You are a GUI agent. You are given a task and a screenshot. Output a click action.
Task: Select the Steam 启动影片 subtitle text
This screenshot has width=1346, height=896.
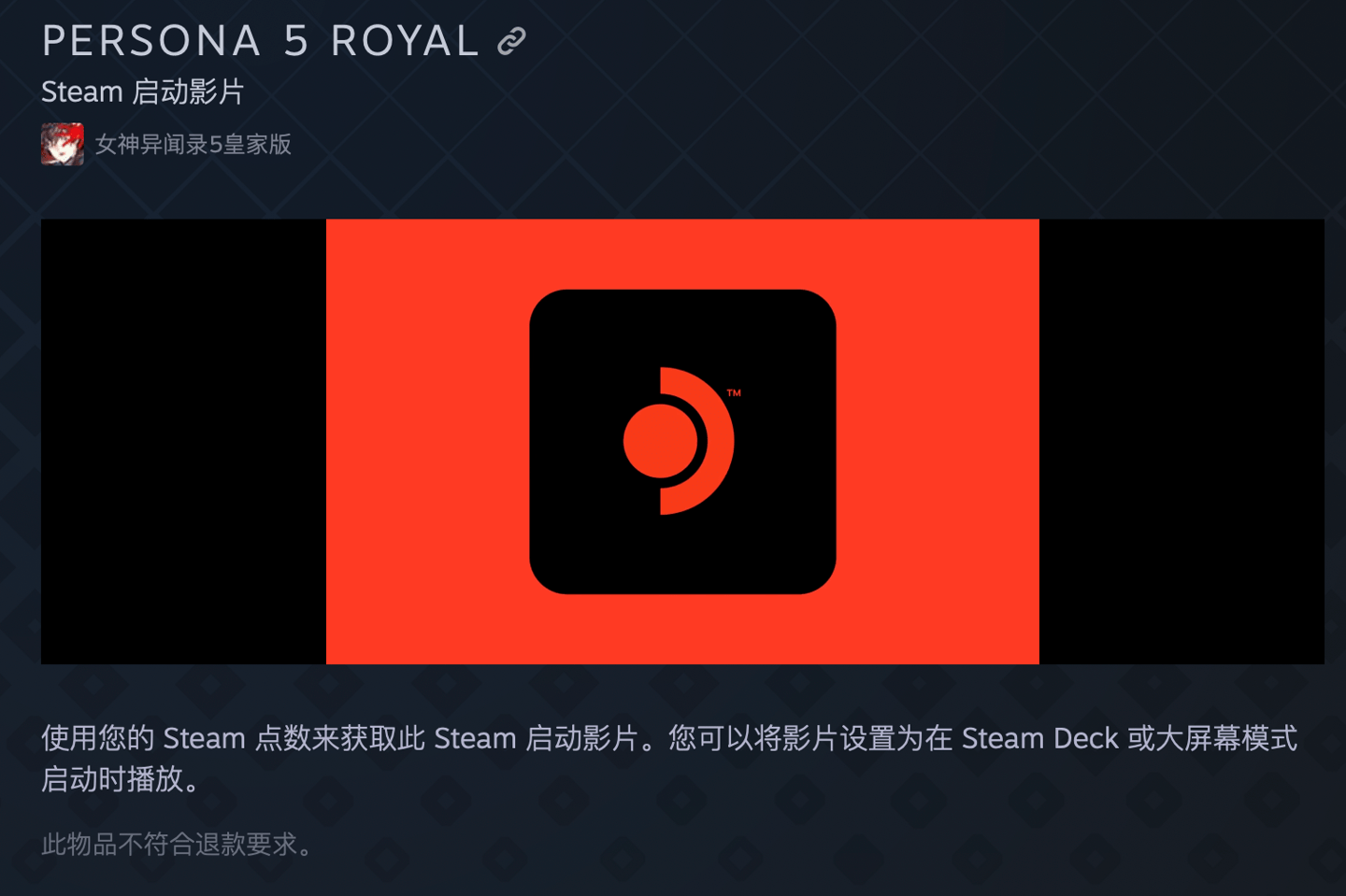point(142,92)
